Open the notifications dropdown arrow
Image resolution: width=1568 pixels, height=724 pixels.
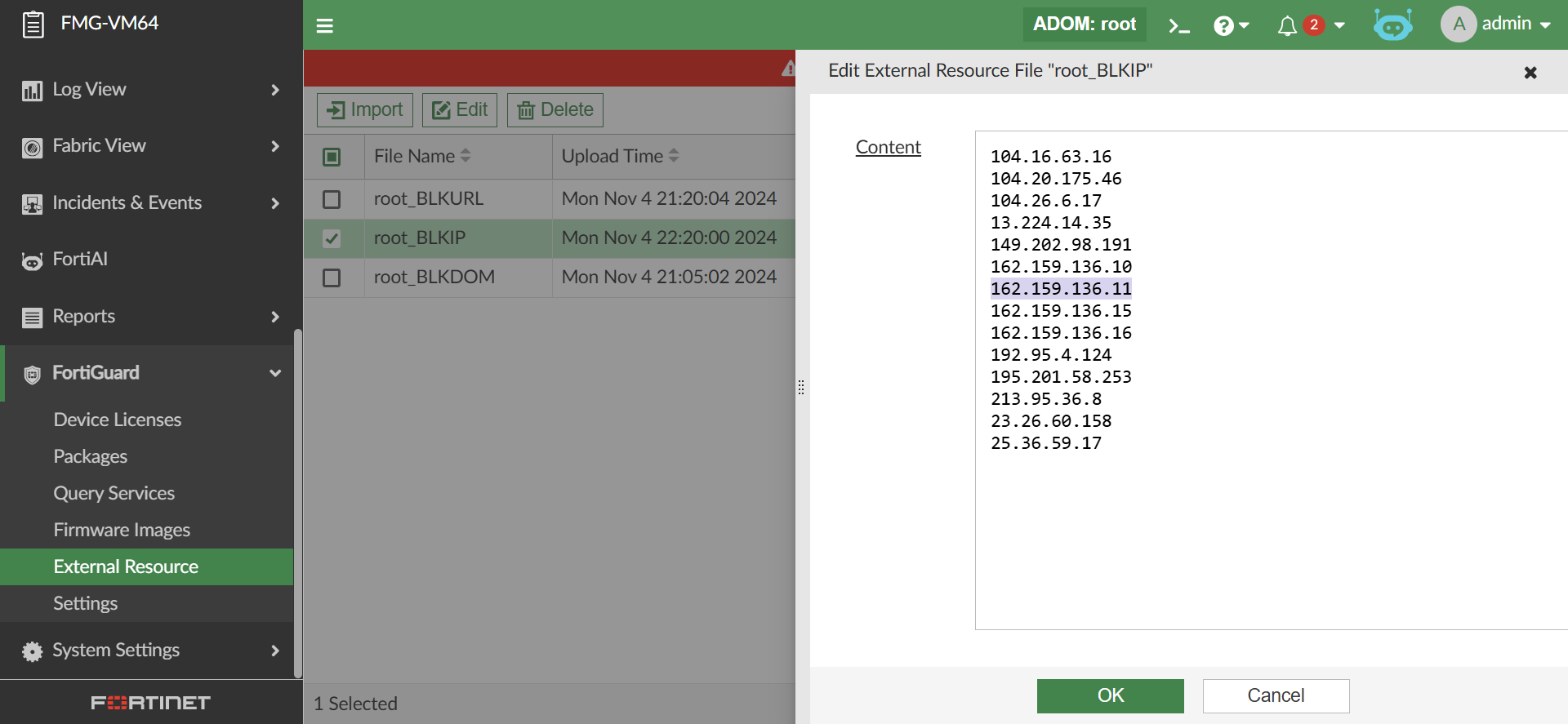tap(1339, 25)
